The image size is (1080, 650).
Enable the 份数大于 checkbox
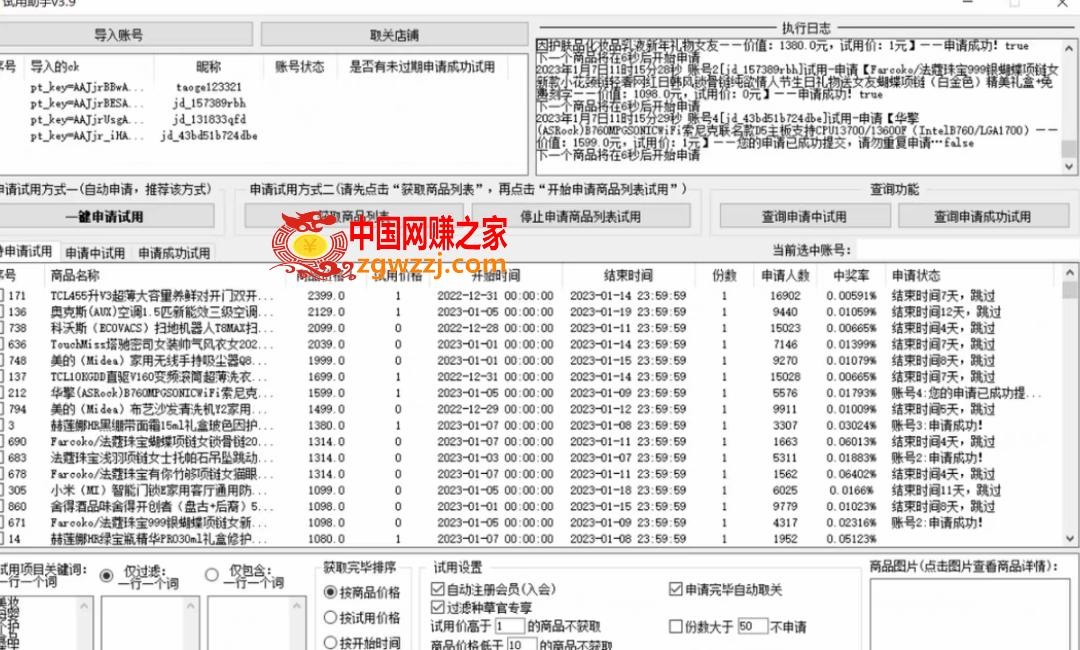676,627
